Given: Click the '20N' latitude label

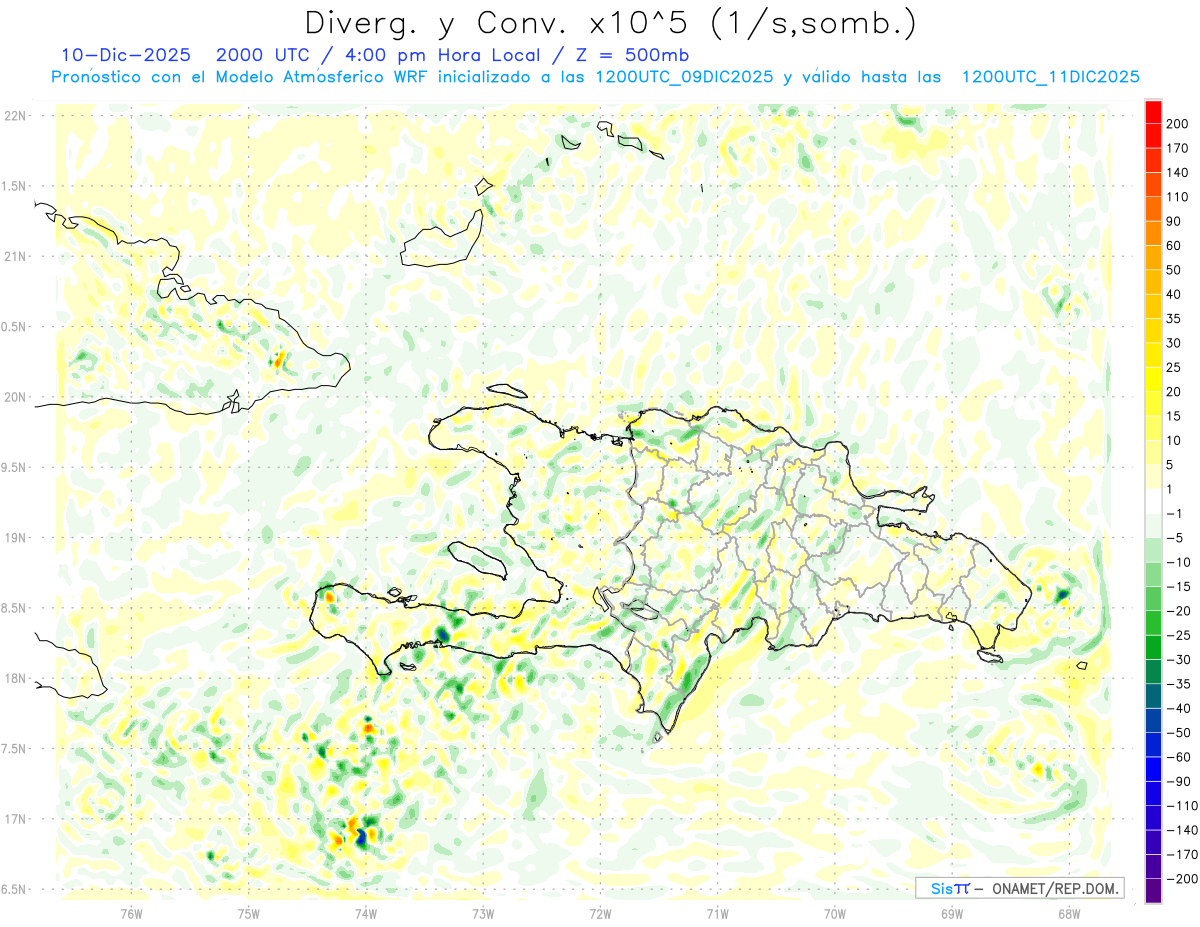Looking at the screenshot, I should coord(15,397).
